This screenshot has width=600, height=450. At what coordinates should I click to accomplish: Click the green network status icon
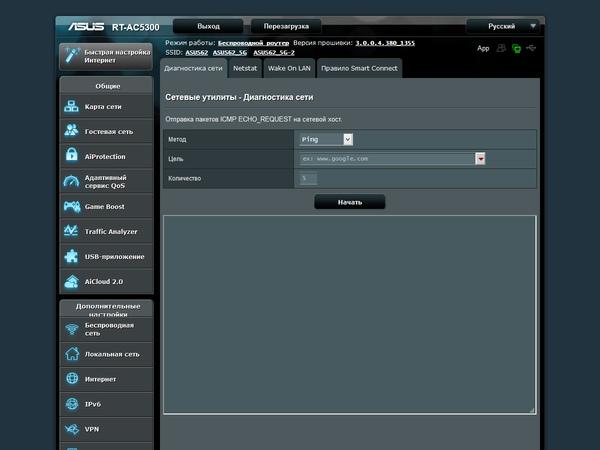pyautogui.click(x=516, y=49)
